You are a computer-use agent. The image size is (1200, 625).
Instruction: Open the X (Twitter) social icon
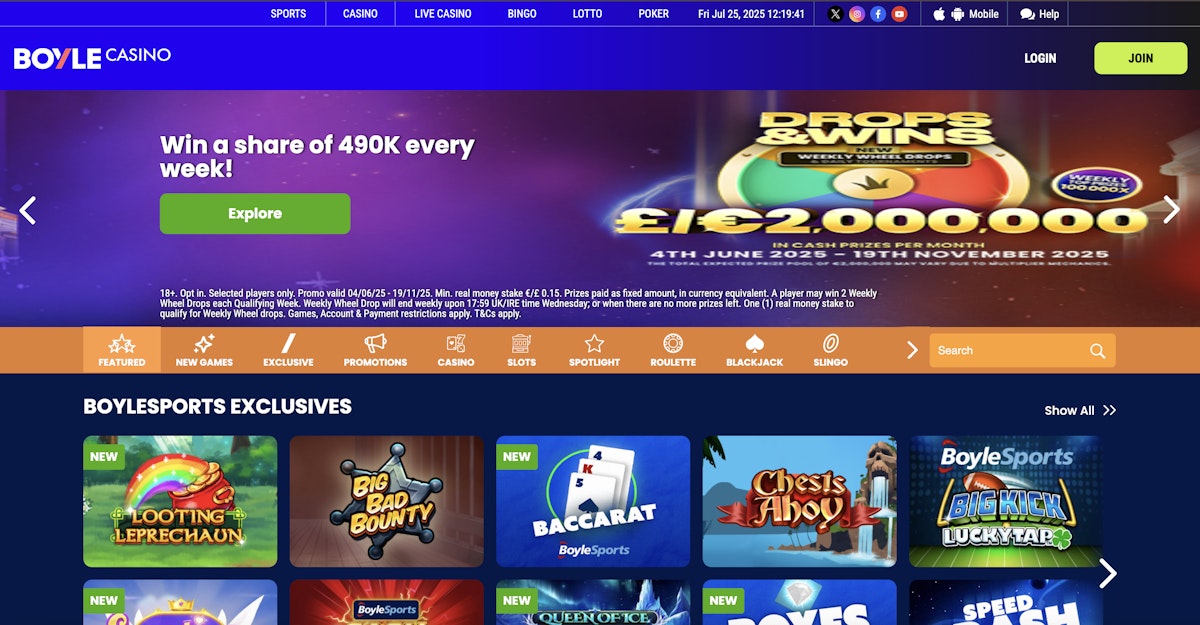(x=836, y=14)
